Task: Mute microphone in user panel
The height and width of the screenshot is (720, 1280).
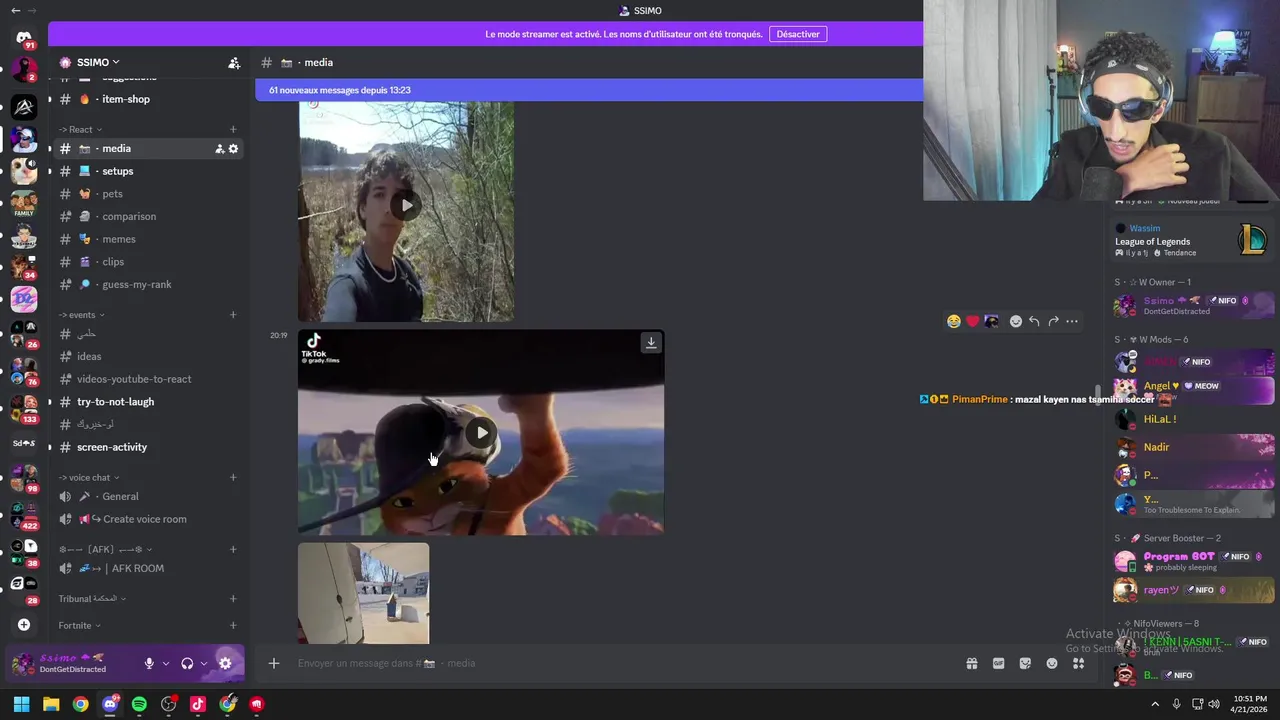Action: (x=149, y=663)
